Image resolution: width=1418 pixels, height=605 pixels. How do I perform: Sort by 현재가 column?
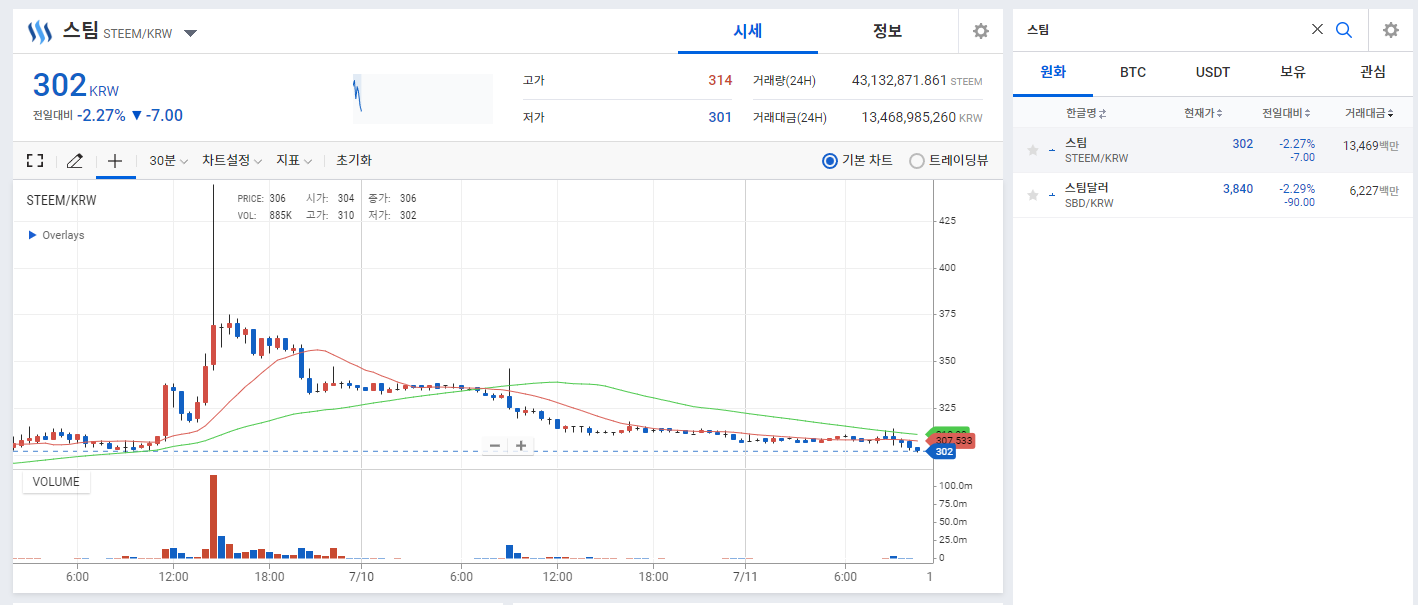[x=1203, y=113]
